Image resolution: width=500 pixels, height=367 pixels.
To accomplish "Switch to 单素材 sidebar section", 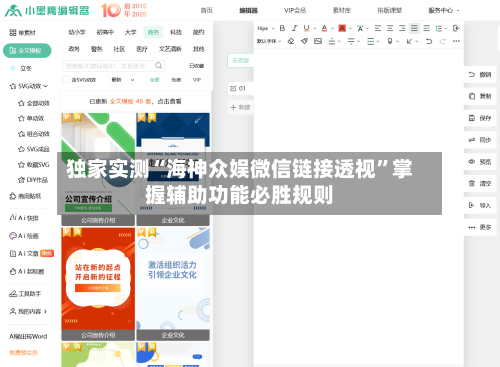I will click(x=22, y=33).
